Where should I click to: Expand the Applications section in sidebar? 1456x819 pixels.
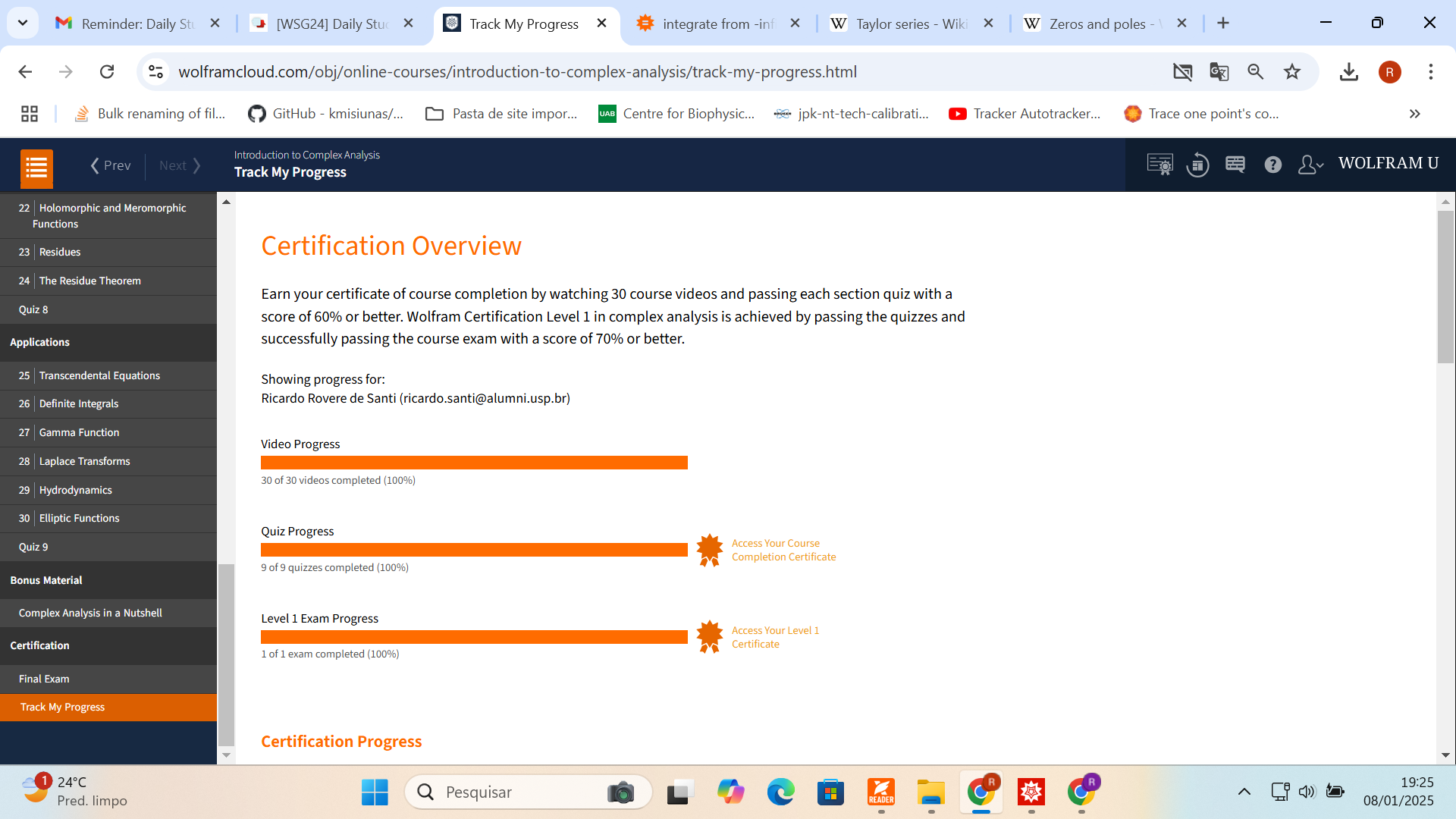pos(39,341)
